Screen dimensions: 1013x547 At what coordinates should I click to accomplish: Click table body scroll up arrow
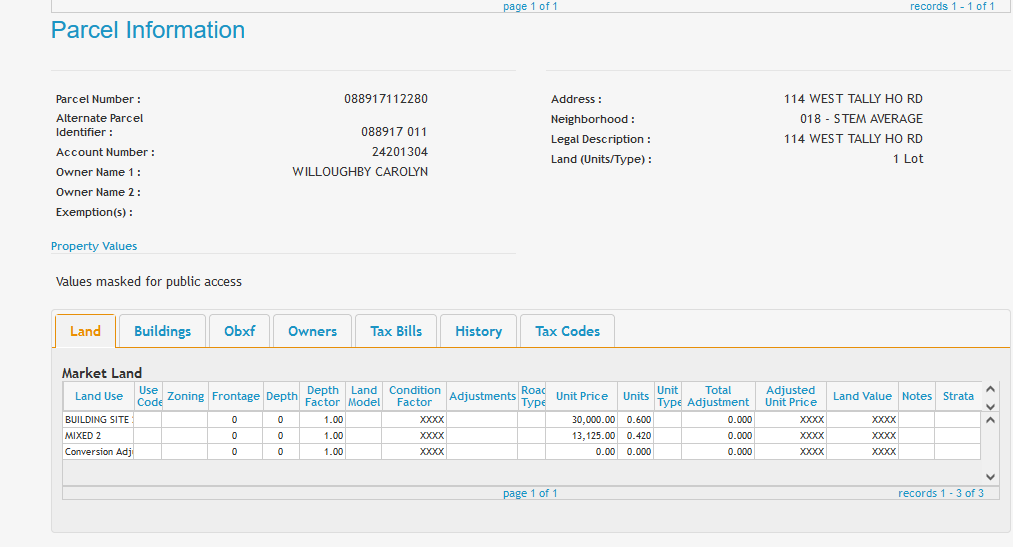click(990, 420)
